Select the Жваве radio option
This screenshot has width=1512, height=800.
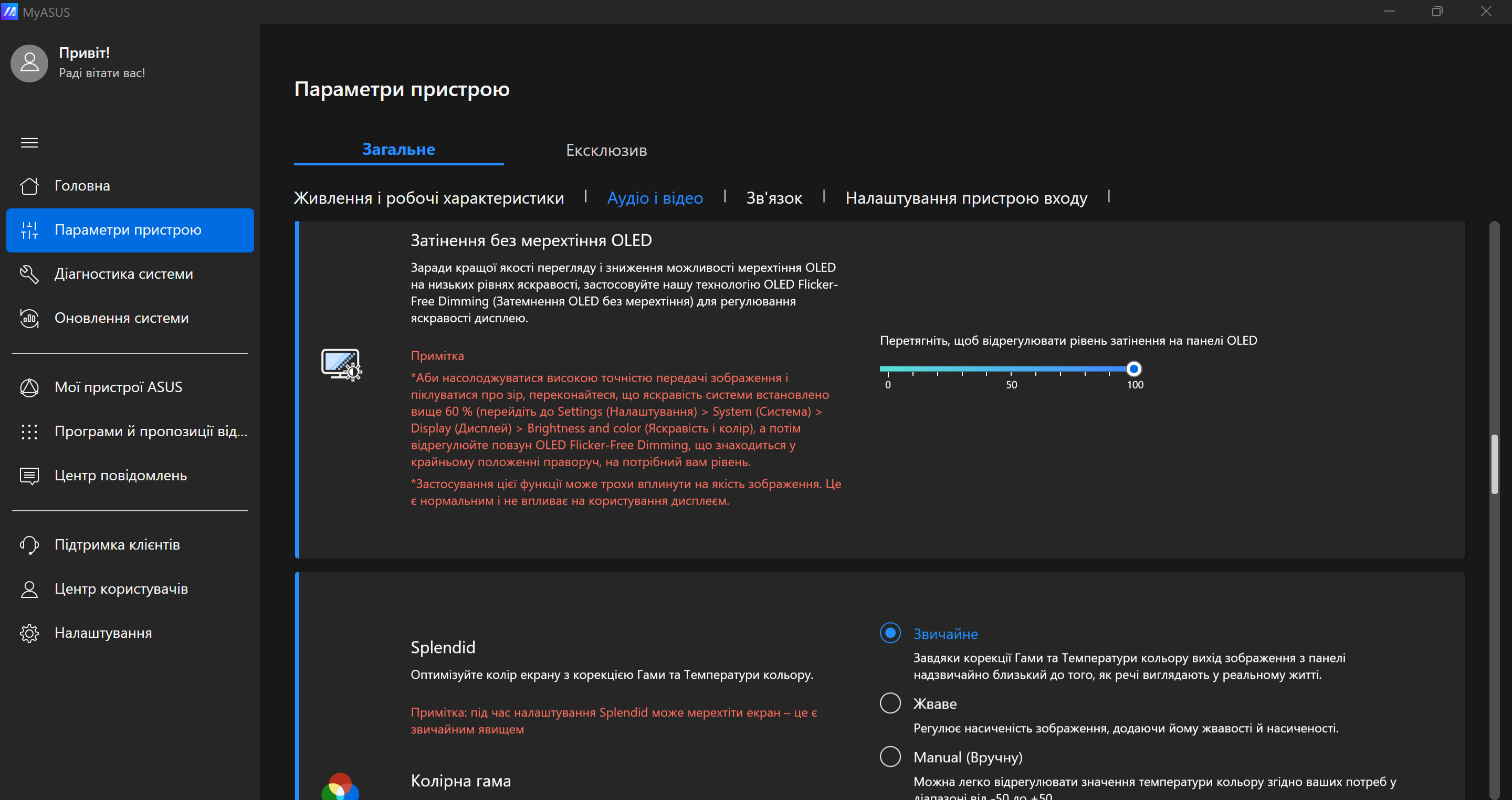(x=890, y=702)
